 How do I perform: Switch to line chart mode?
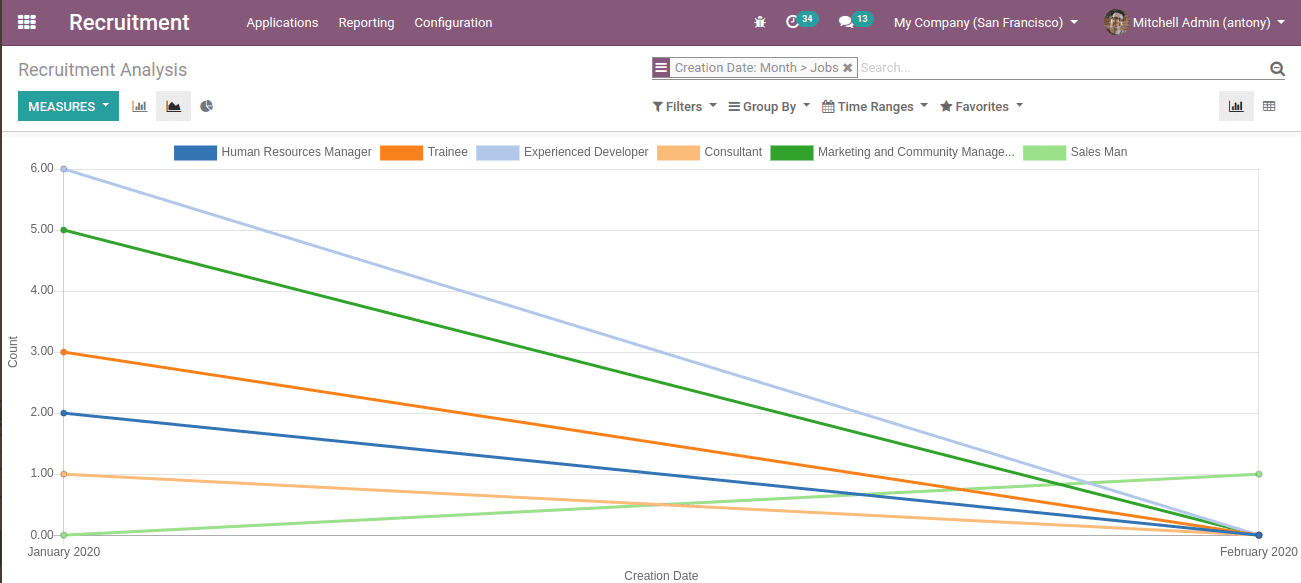point(174,106)
